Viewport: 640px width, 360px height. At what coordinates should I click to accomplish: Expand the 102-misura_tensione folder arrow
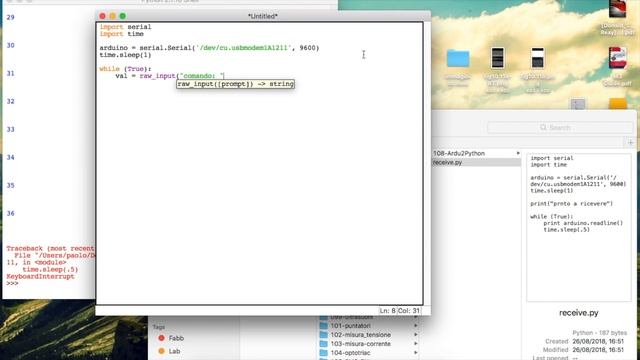(416, 335)
